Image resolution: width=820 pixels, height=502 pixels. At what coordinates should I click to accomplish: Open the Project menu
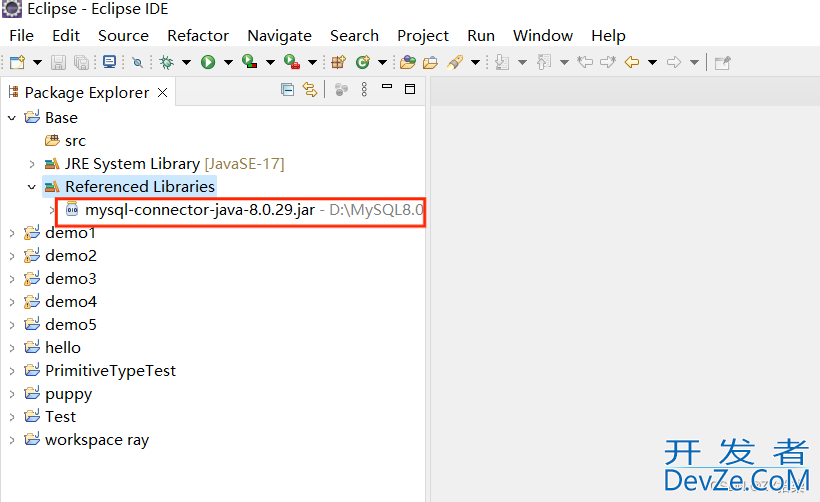tap(423, 36)
